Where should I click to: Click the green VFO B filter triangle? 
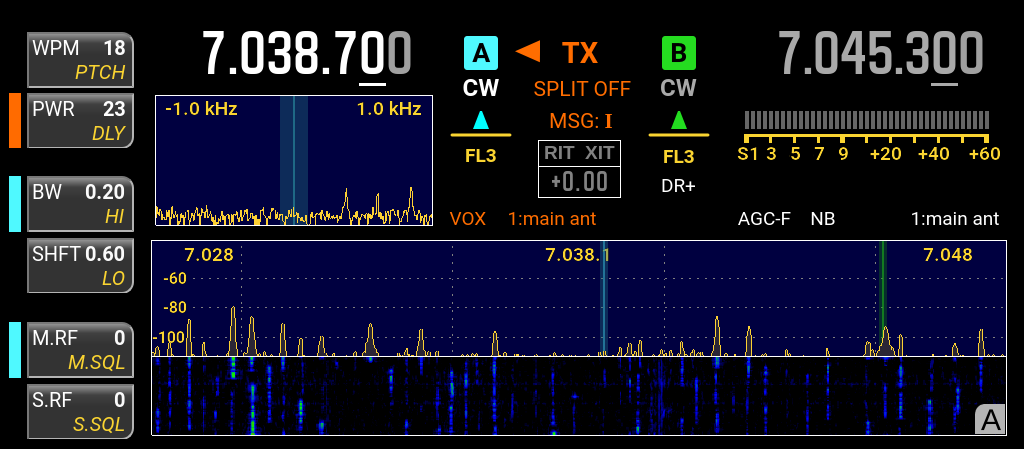678,121
